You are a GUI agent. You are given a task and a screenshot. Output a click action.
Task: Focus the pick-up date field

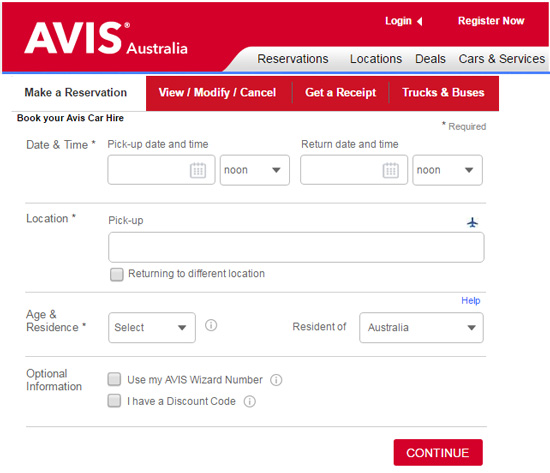[x=161, y=170]
